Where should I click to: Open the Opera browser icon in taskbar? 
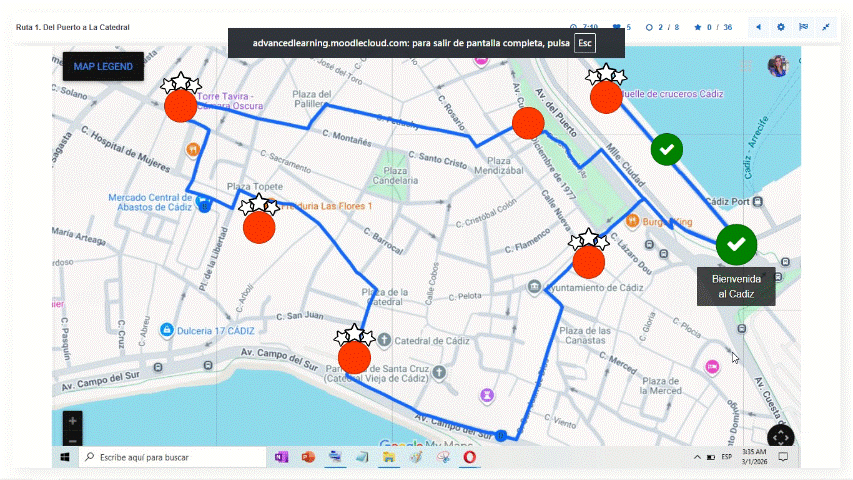(x=468, y=457)
